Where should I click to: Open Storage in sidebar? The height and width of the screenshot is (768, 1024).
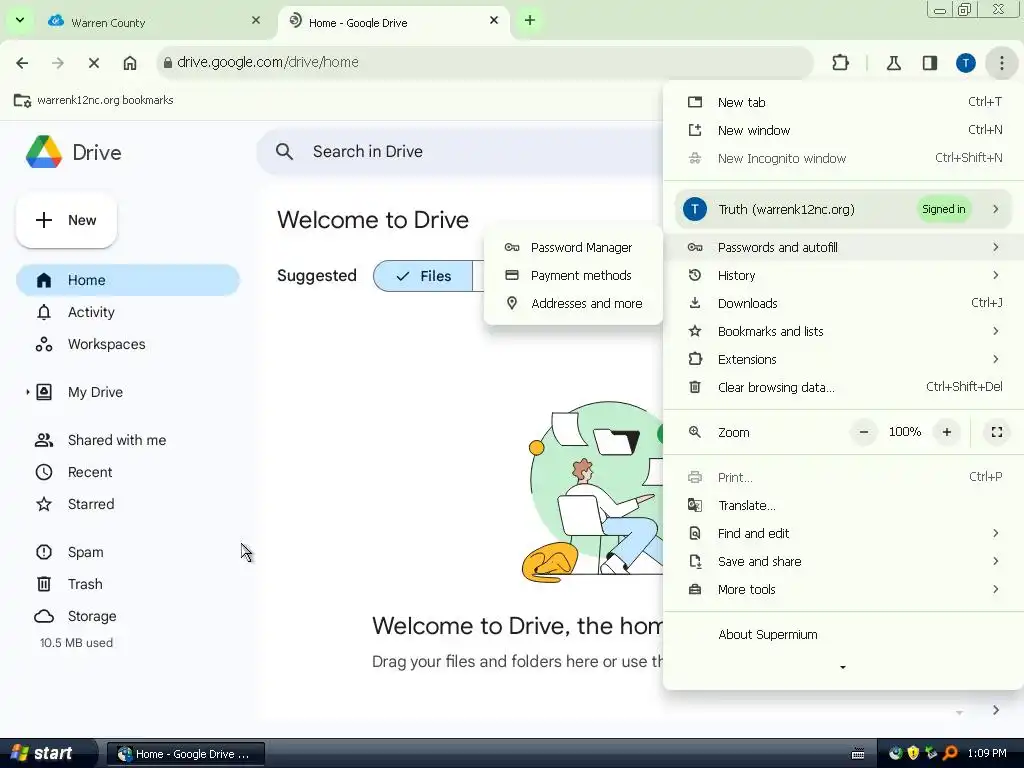tap(128, 616)
